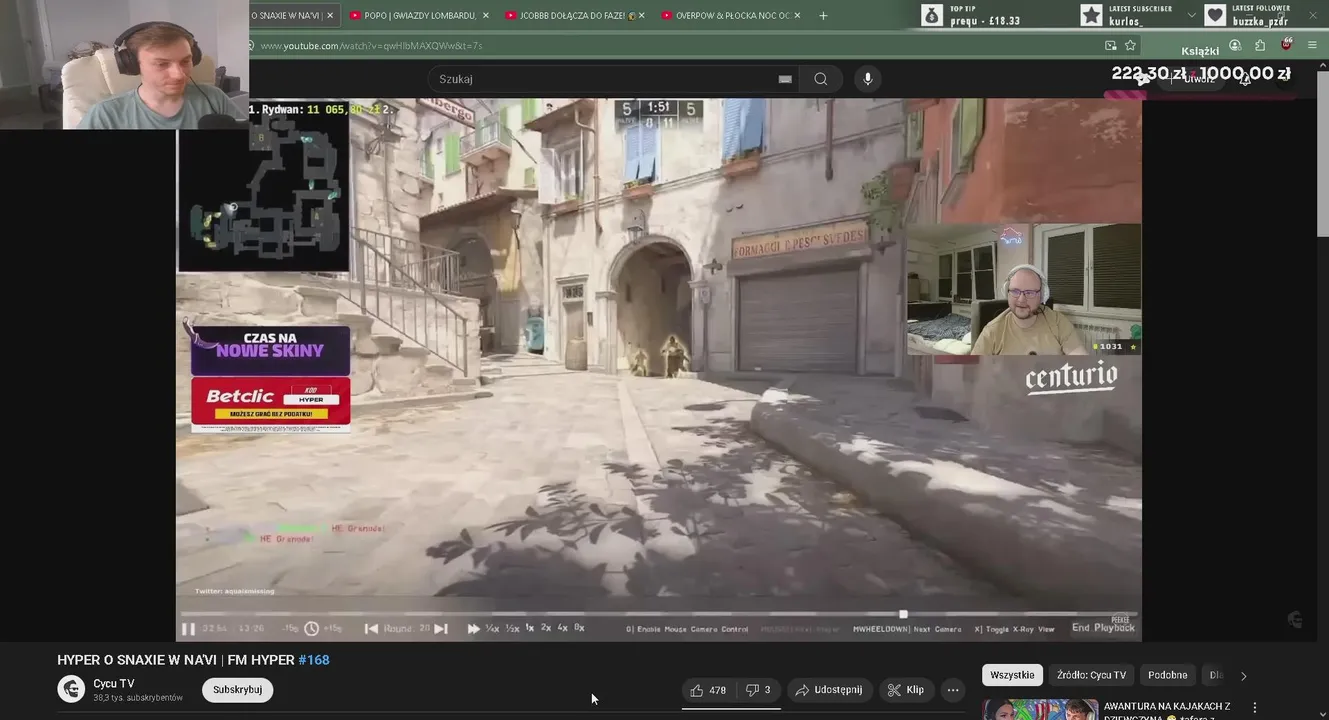Viewport: 1329px width, 720px height.
Task: Open the on-screen keyboard icon in search box
Action: click(785, 79)
